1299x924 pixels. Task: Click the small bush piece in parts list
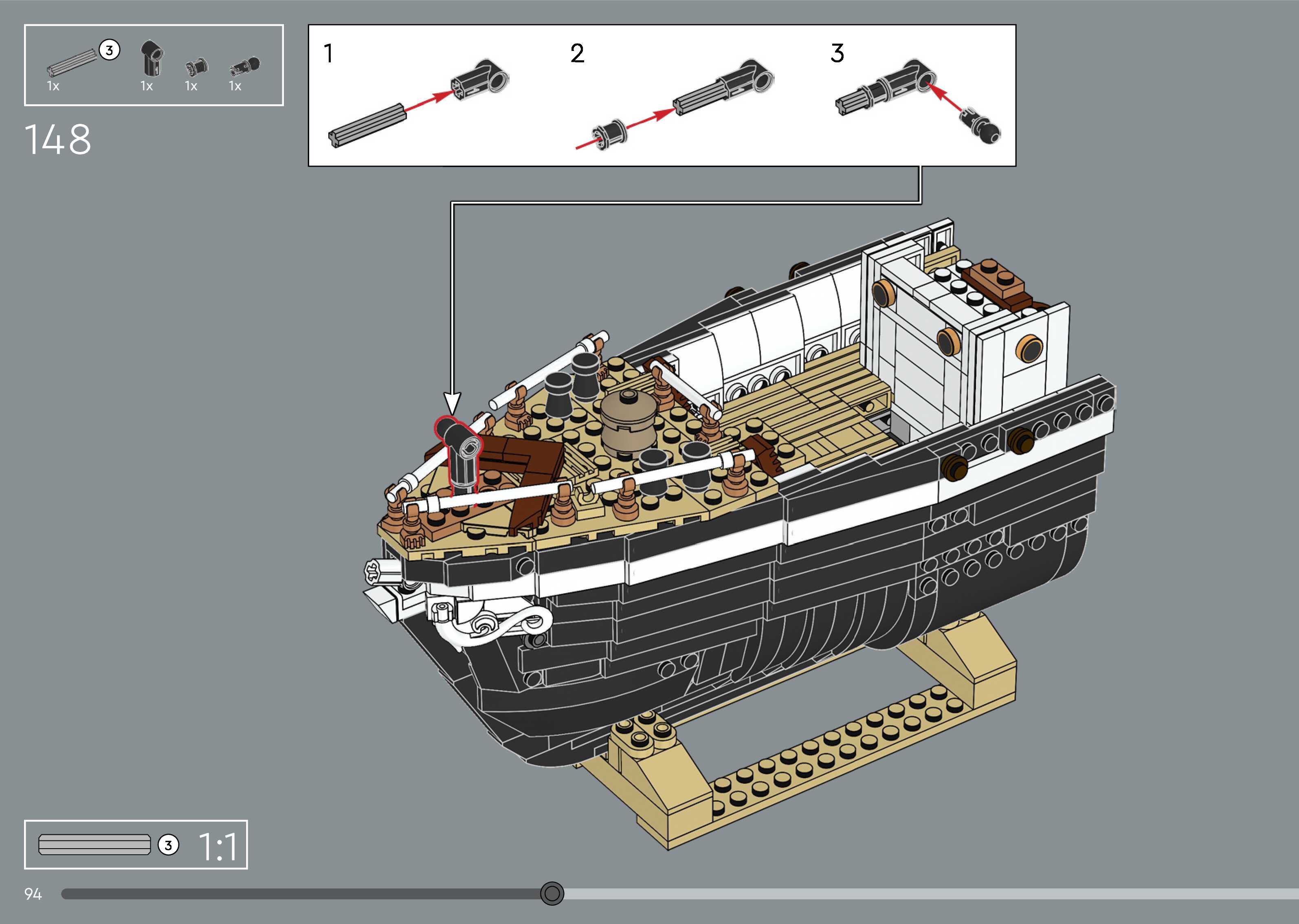[196, 68]
